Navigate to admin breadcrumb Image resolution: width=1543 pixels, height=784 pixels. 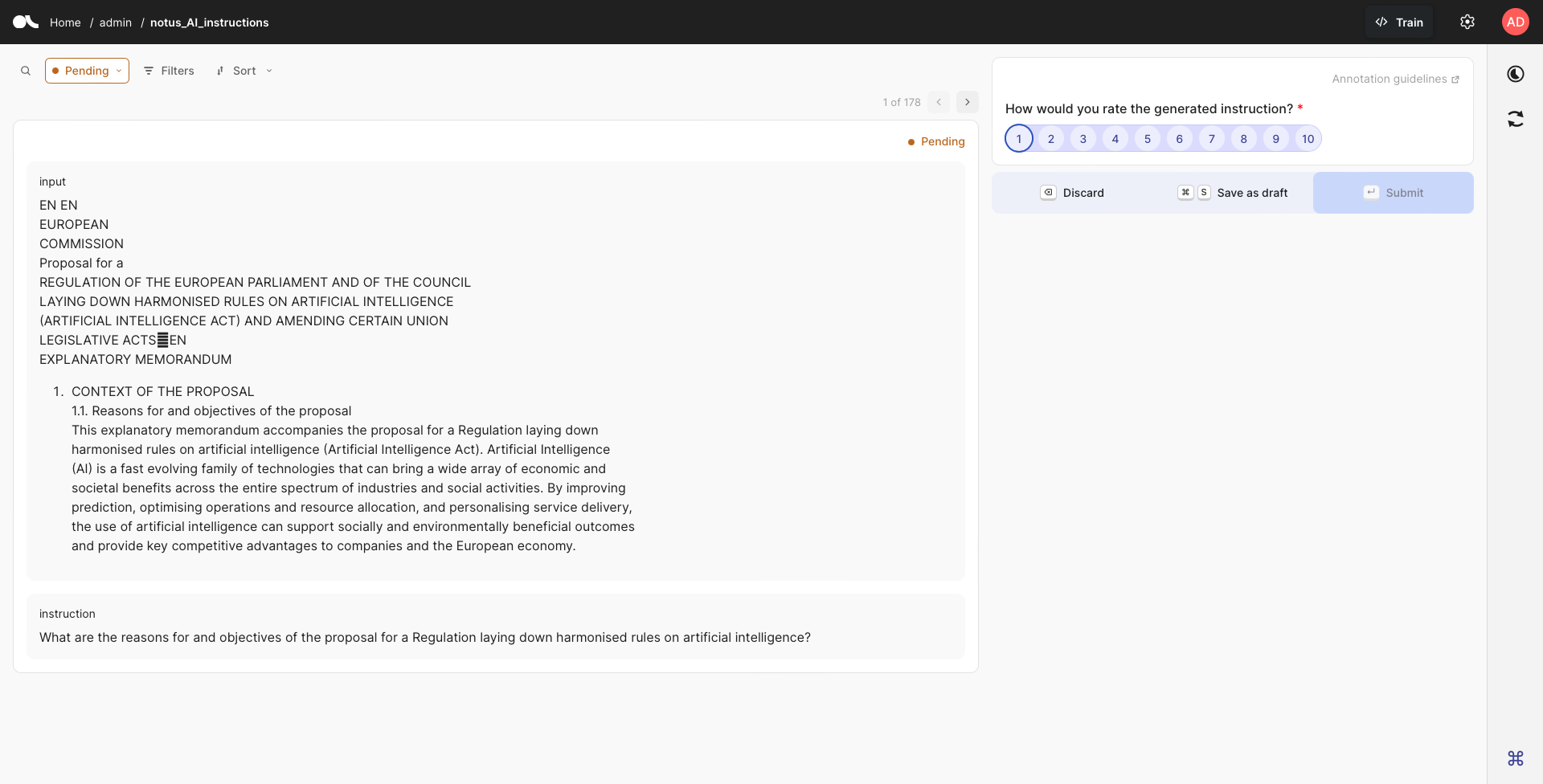115,22
